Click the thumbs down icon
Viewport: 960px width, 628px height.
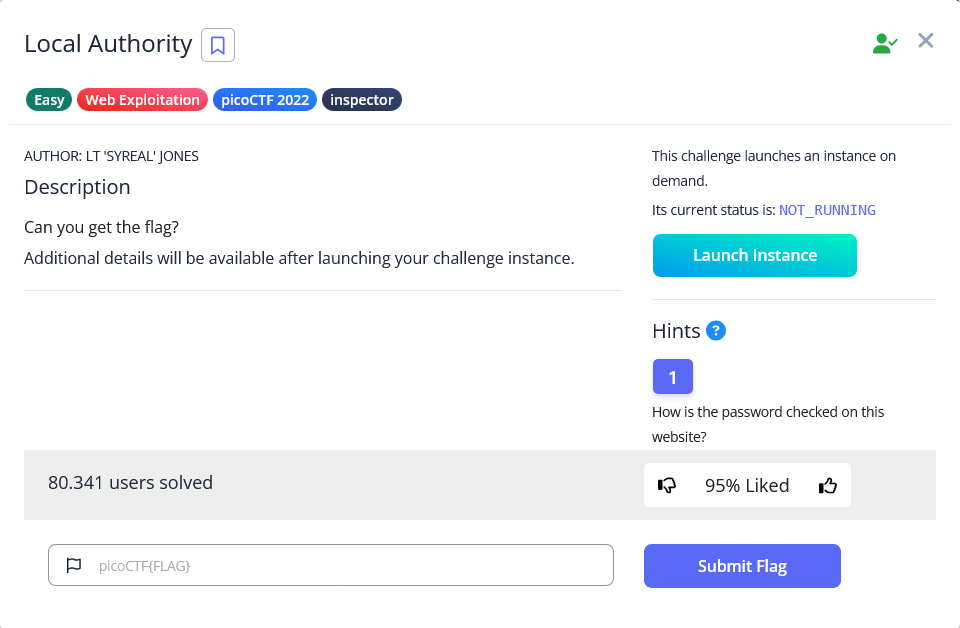[667, 486]
